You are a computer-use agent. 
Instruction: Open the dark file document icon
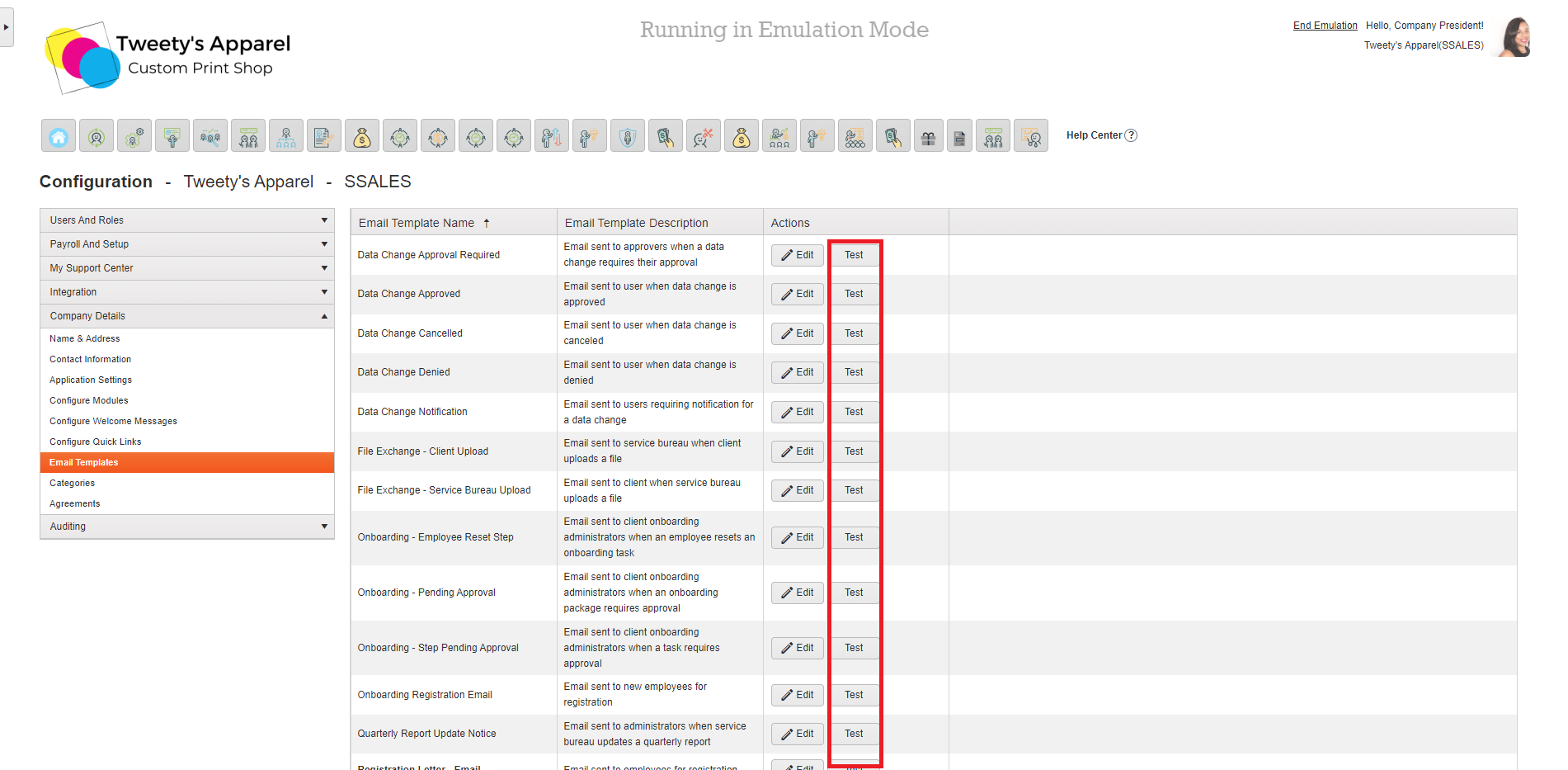959,135
